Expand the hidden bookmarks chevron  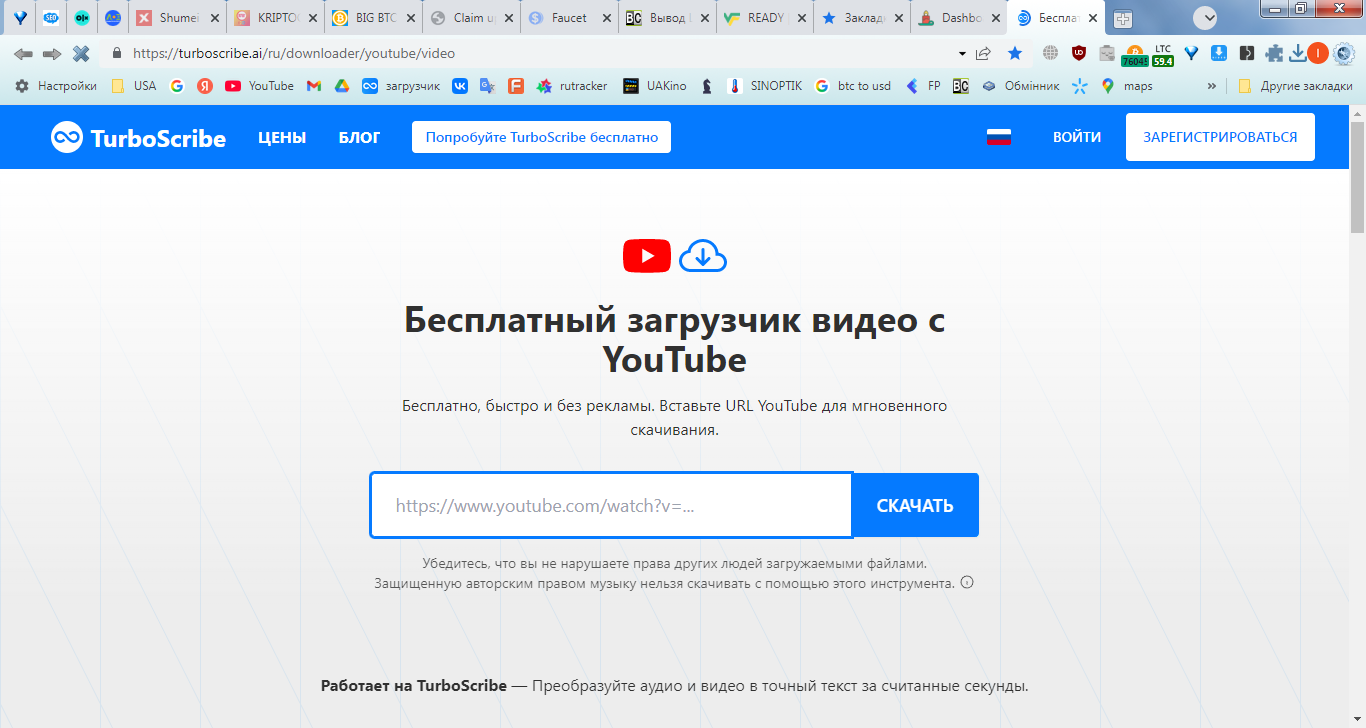tap(1212, 86)
